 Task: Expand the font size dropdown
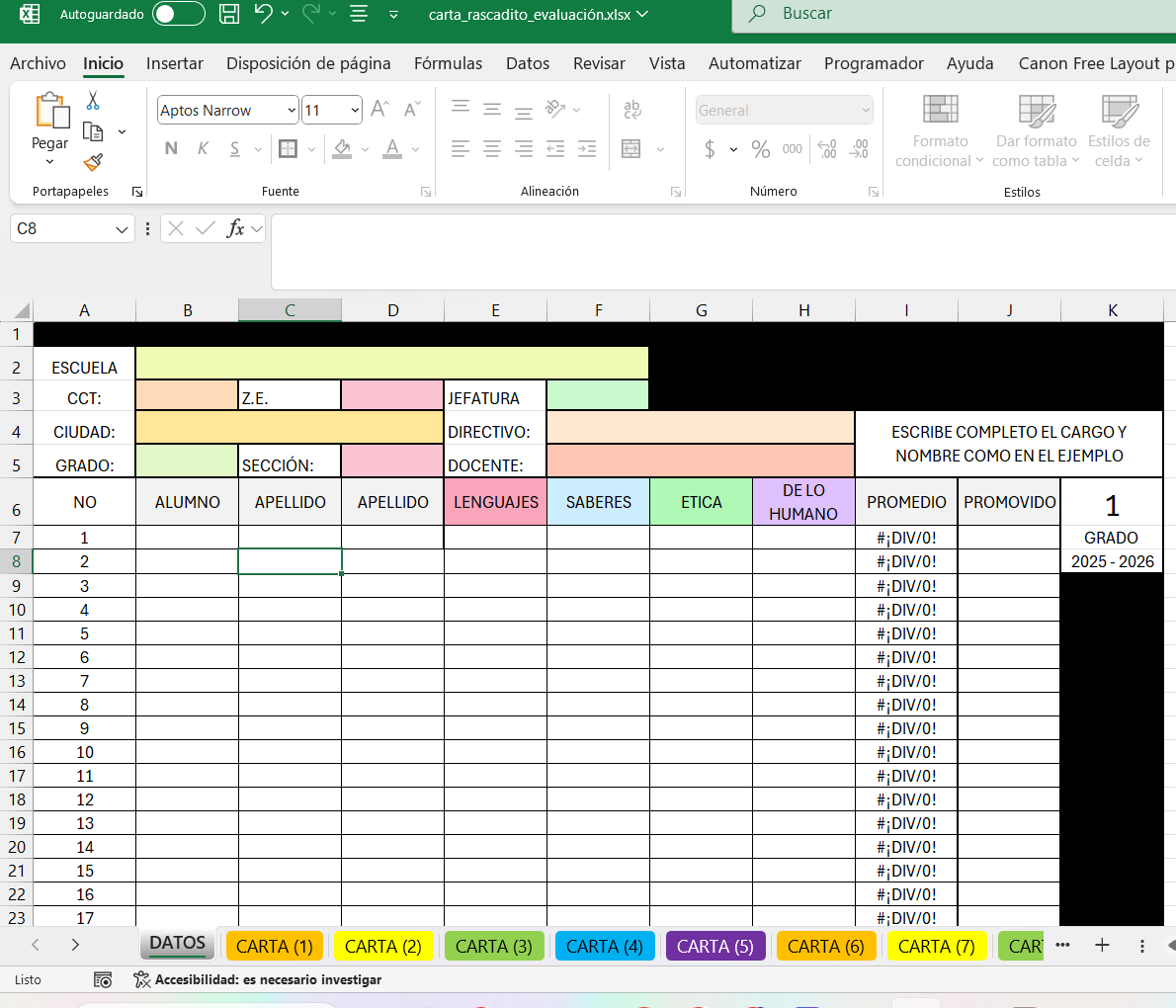(x=355, y=111)
